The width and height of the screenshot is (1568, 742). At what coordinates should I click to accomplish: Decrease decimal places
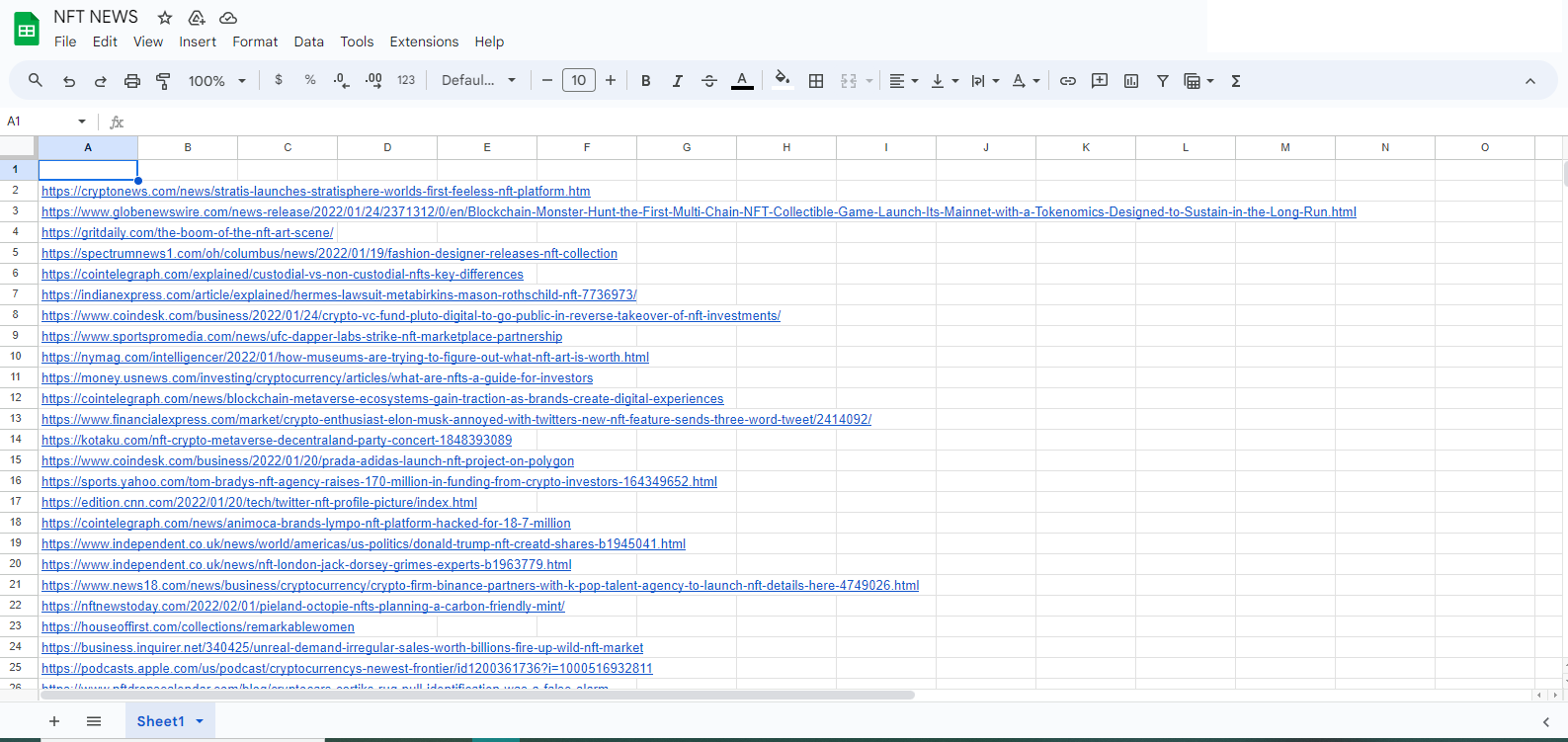point(342,81)
